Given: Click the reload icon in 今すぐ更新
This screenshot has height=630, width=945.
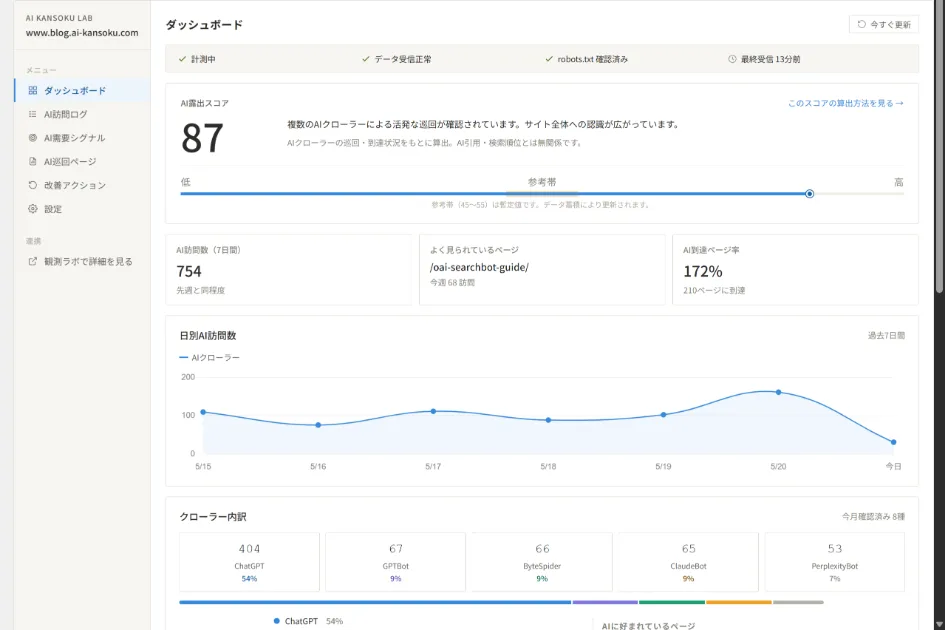Looking at the screenshot, I should click(861, 24).
